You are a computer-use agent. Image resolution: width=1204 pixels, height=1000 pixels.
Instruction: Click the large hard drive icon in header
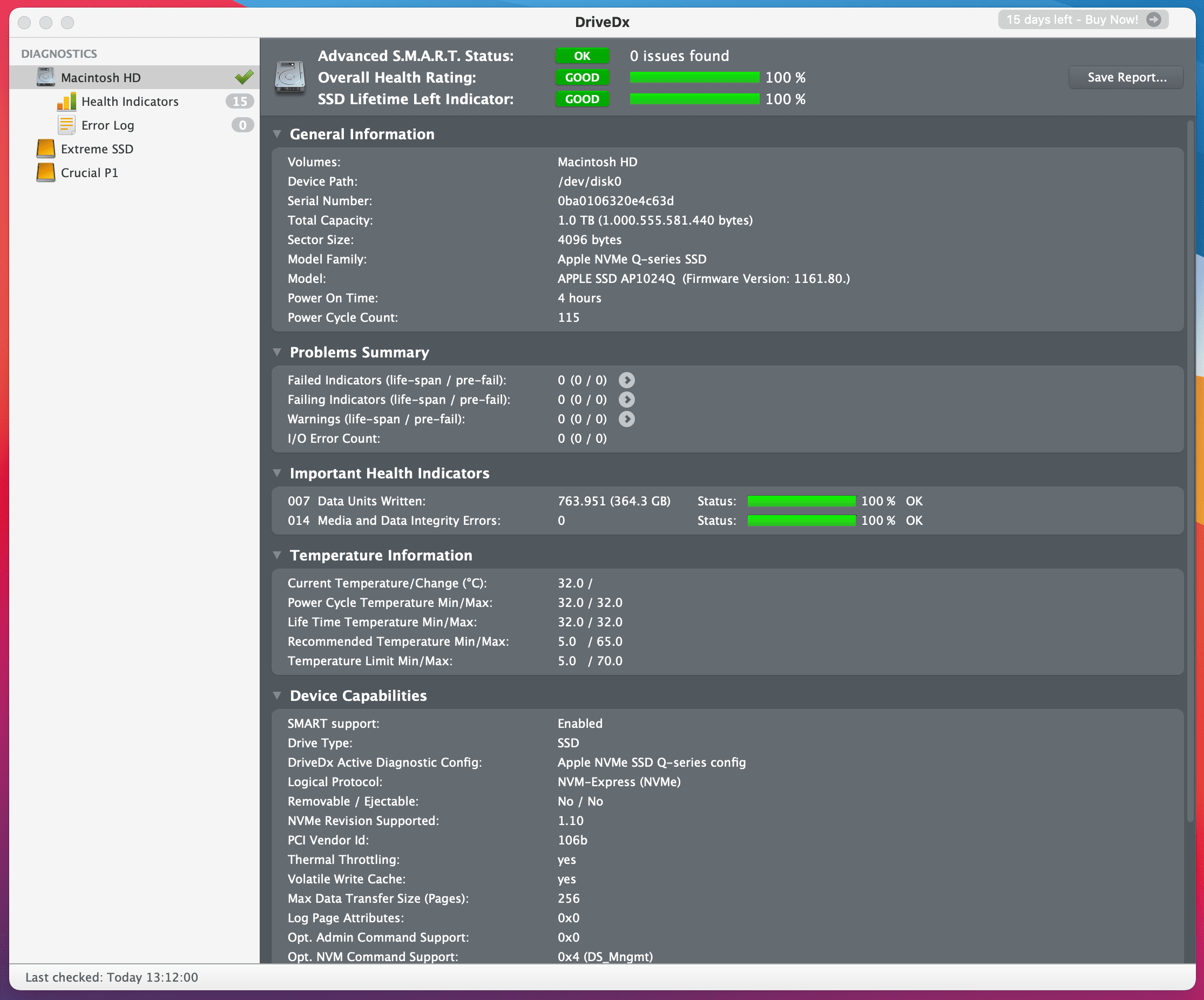289,77
